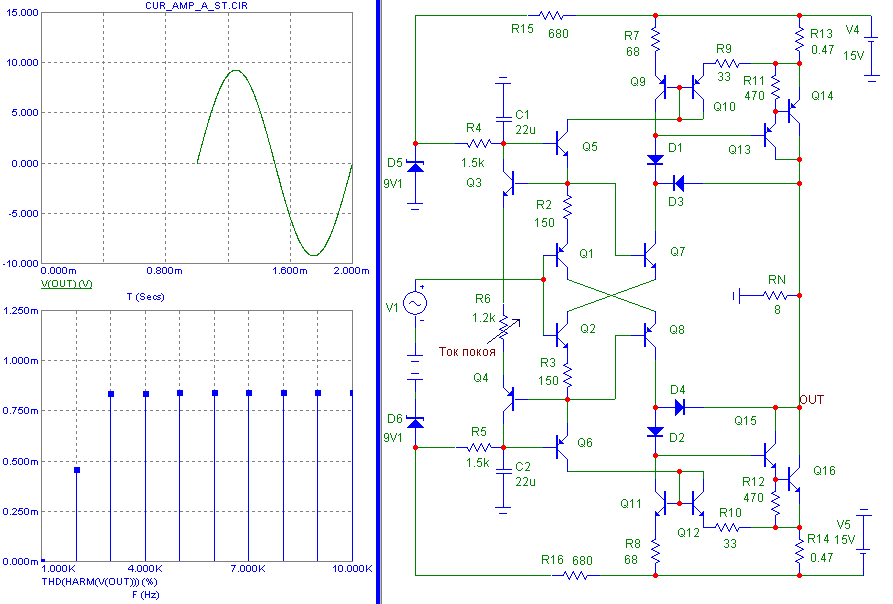The width and height of the screenshot is (893, 604).
Task: Select the R16 680 resistor symbol
Action: (x=575, y=576)
